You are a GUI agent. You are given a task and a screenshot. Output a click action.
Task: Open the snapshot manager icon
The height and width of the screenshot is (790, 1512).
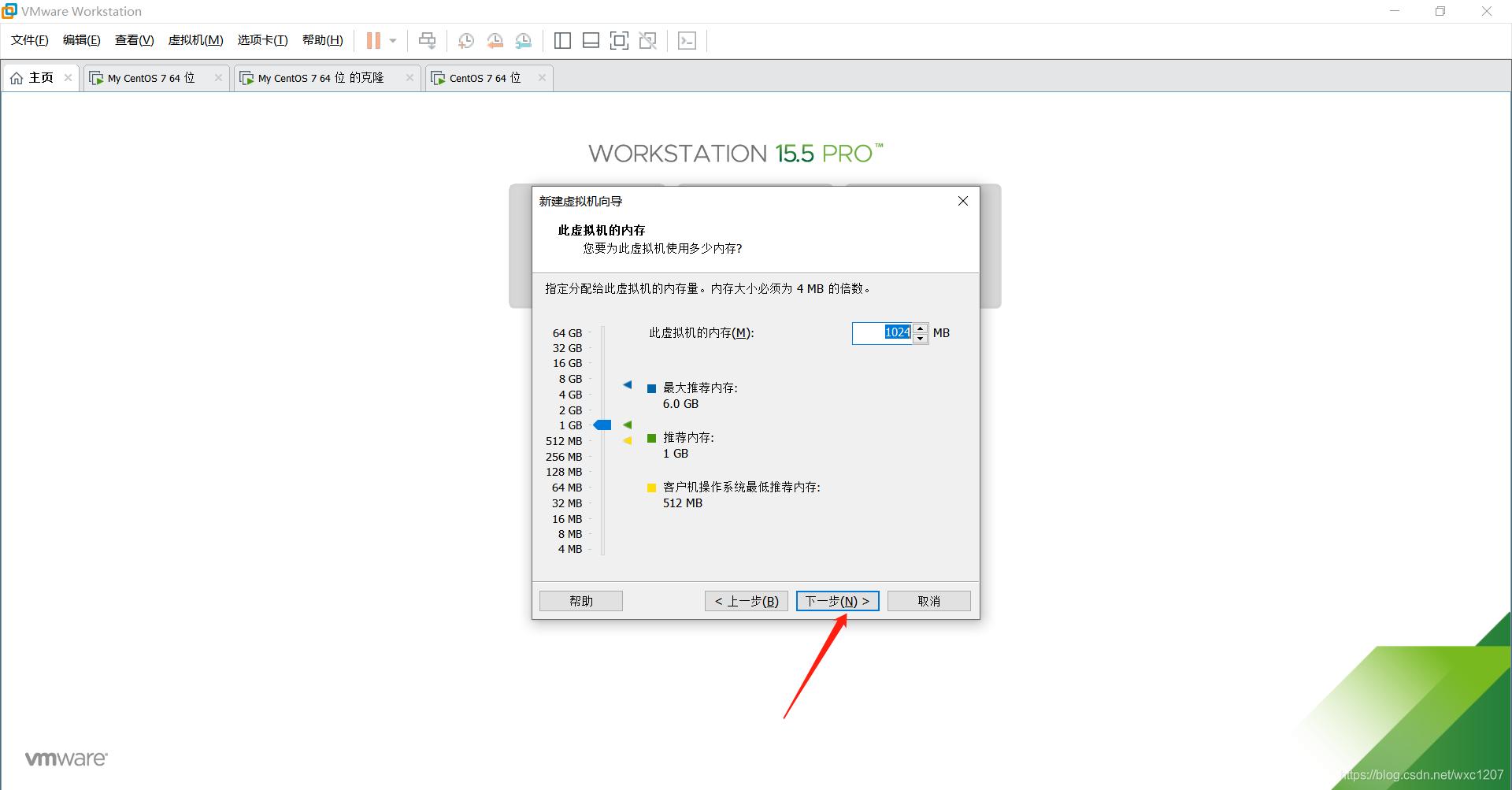[524, 41]
